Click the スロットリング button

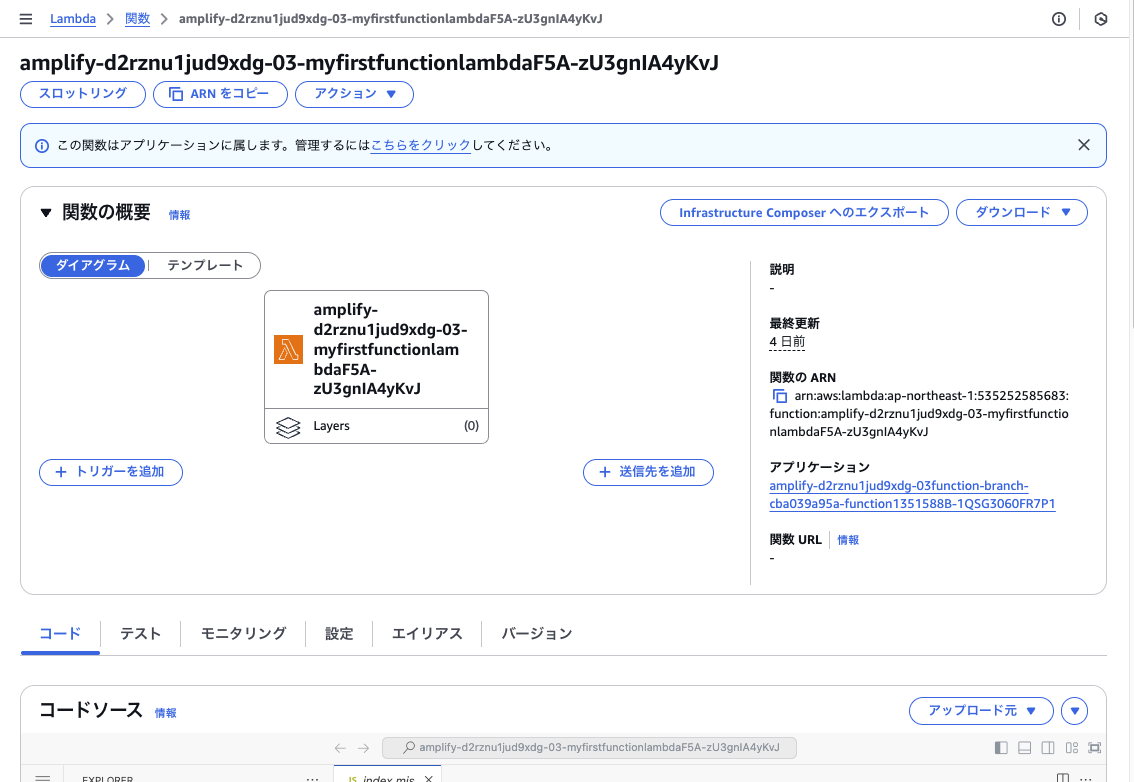coord(82,94)
